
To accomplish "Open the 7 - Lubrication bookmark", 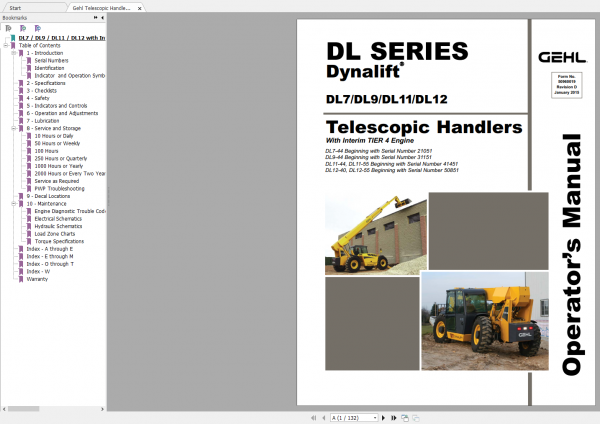I will click(x=43, y=121).
